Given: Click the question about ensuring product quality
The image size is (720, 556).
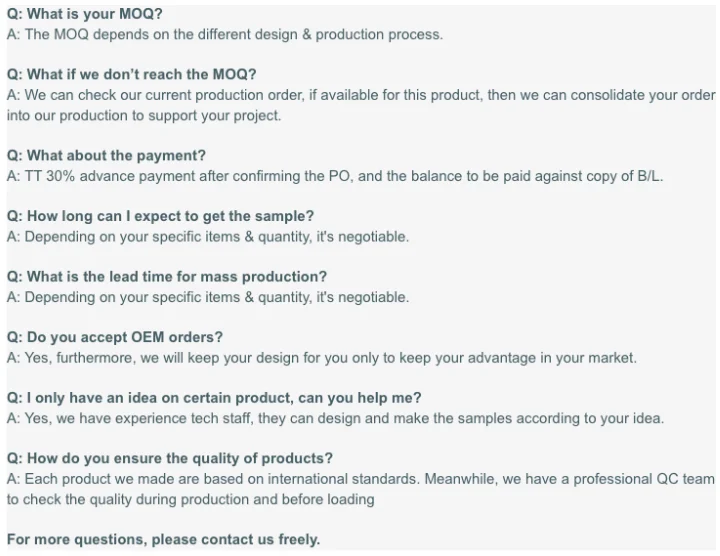Looking at the screenshot, I should tap(170, 459).
